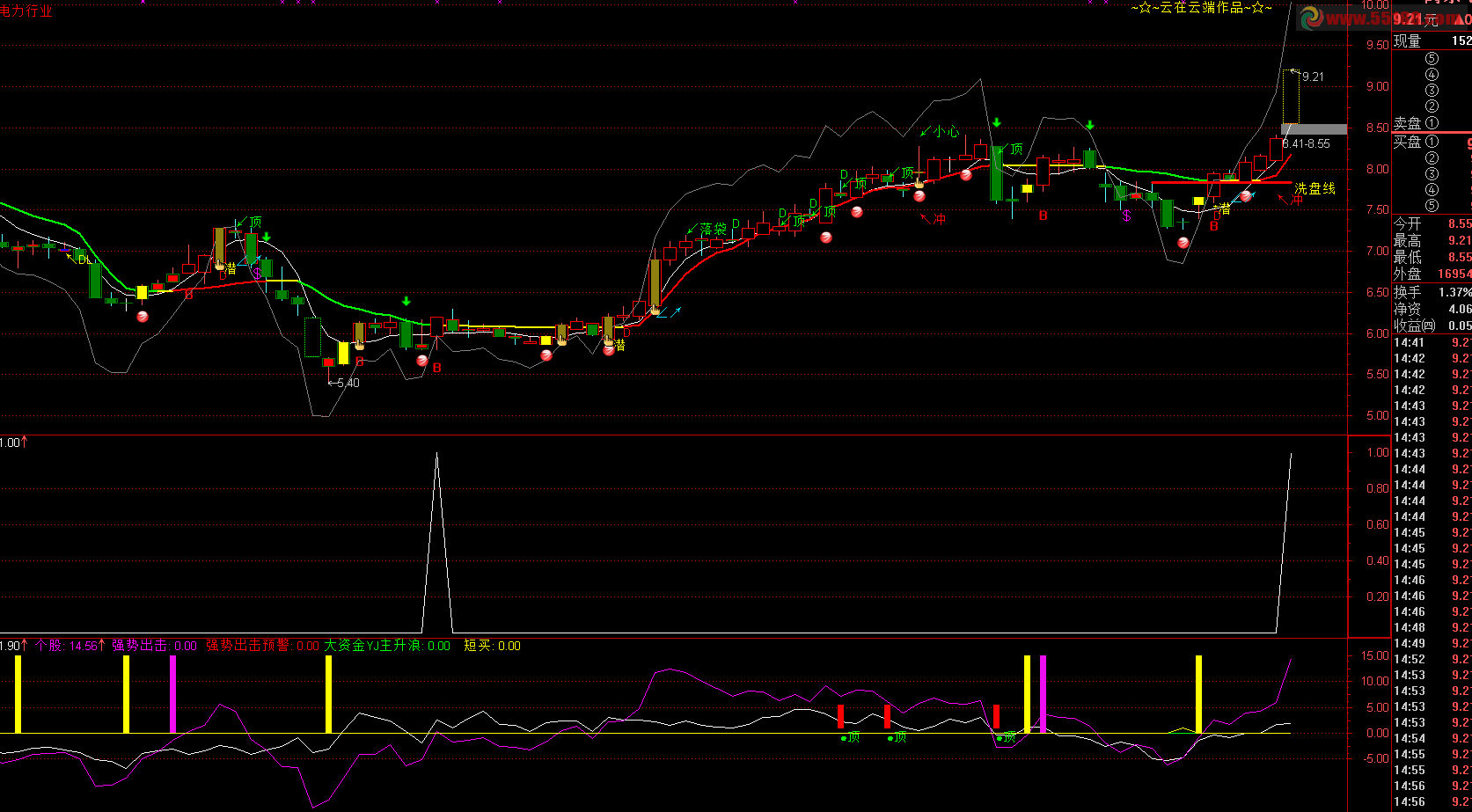This screenshot has height=812, width=1472.
Task: Click the dotted outline candle topping at 9.21
Action: click(1291, 97)
